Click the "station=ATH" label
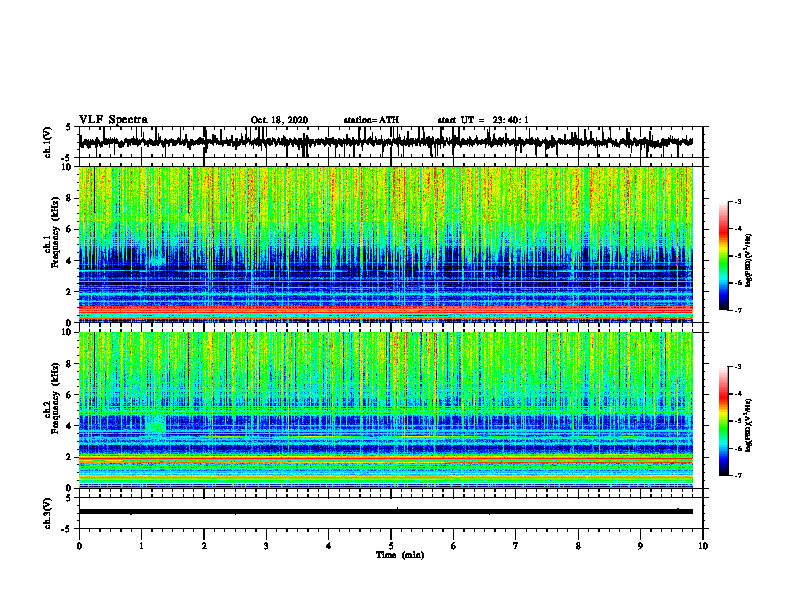 point(371,120)
